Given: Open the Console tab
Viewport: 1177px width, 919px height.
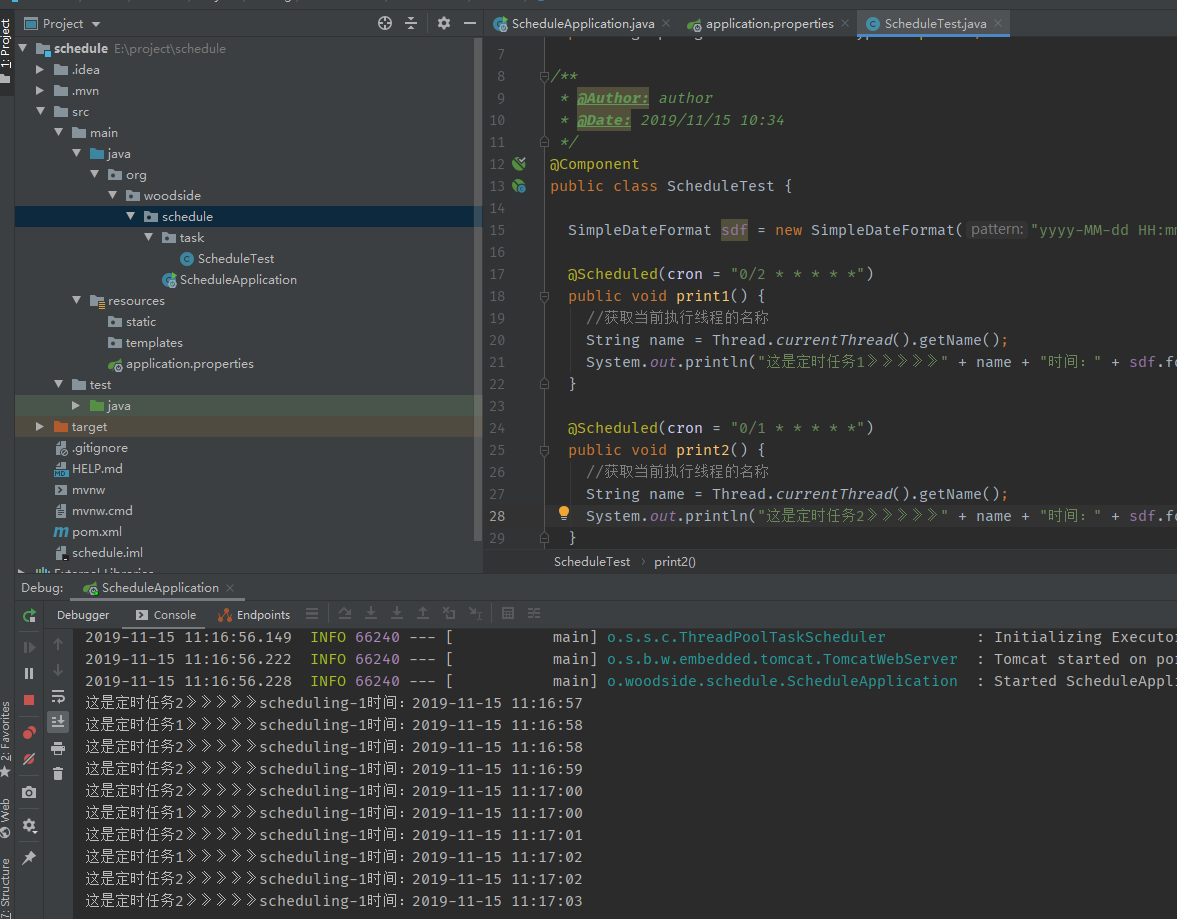Looking at the screenshot, I should (x=166, y=615).
